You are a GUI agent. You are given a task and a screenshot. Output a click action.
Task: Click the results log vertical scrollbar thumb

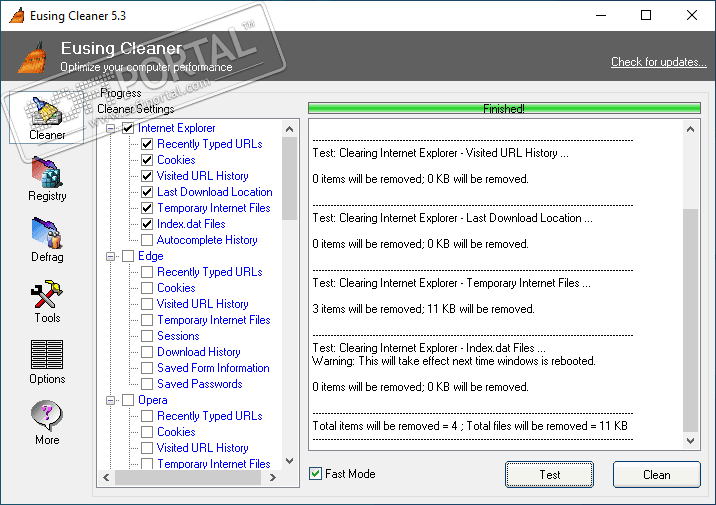coord(690,320)
